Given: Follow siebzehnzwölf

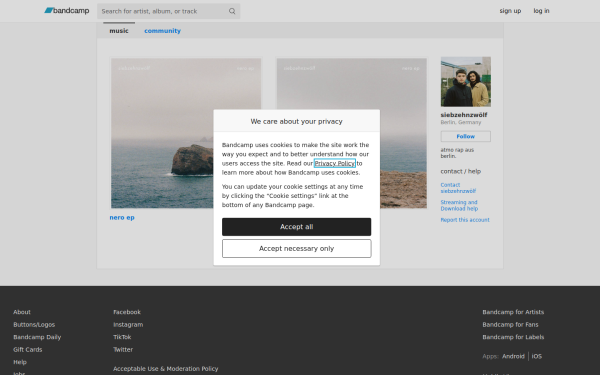Looking at the screenshot, I should tap(466, 136).
